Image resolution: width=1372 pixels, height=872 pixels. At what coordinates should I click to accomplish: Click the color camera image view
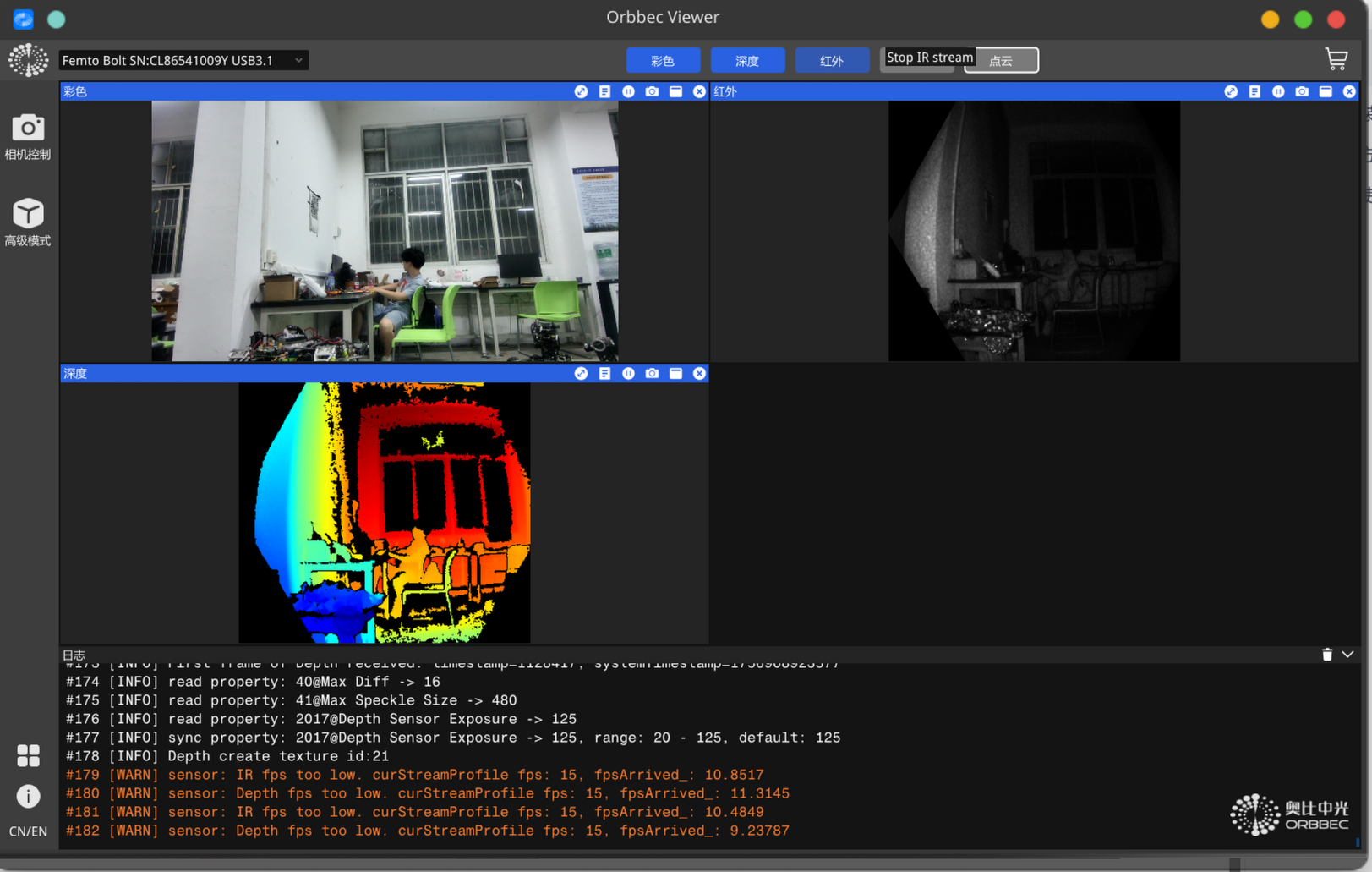385,231
